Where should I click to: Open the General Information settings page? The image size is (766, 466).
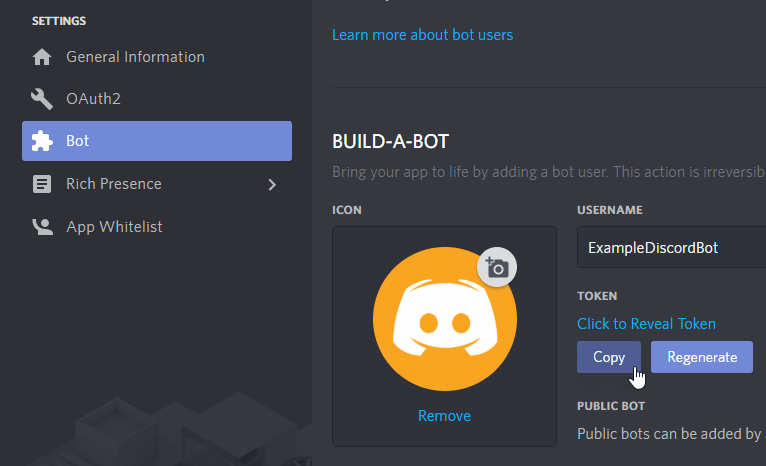pyautogui.click(x=135, y=57)
